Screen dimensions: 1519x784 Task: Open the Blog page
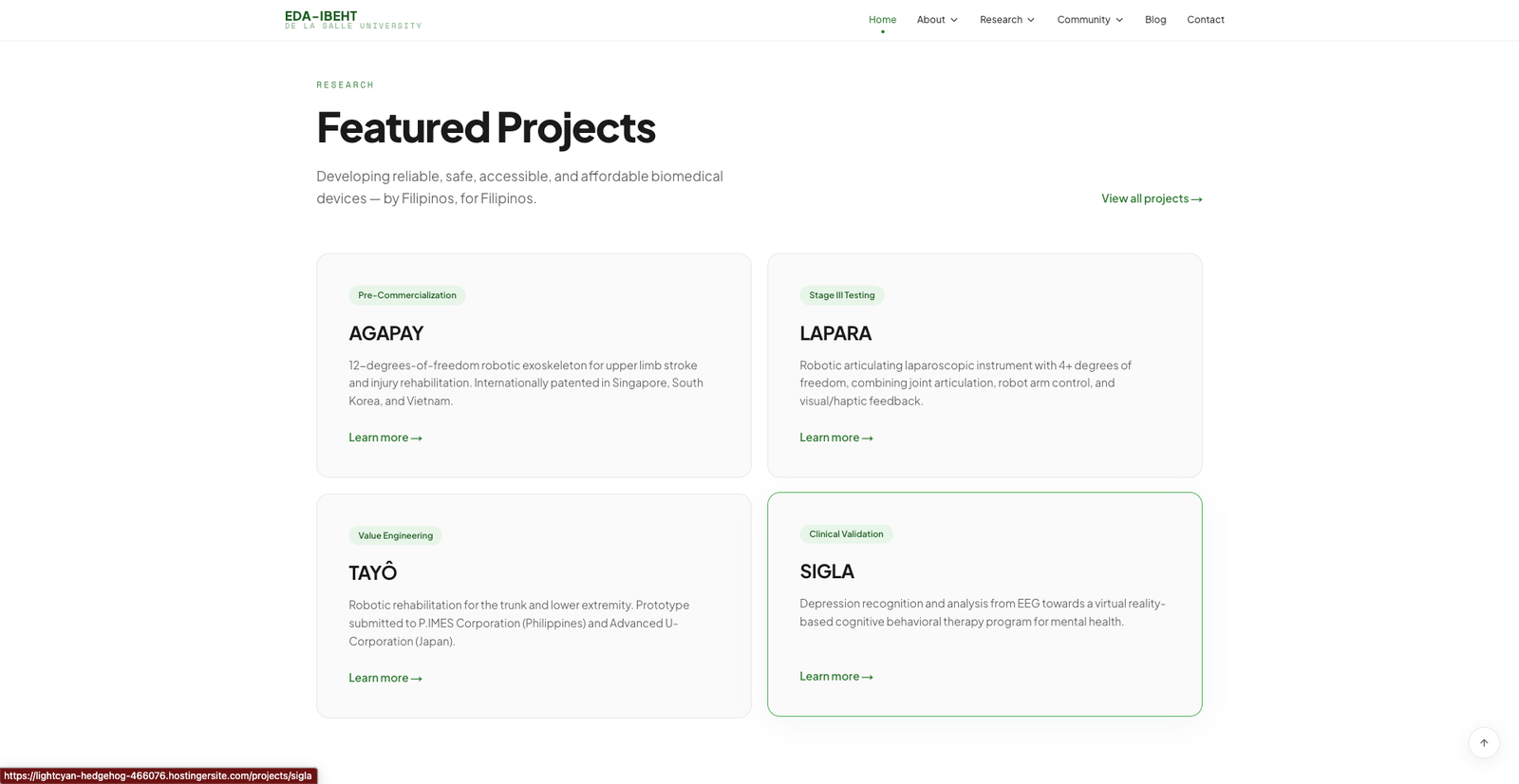pyautogui.click(x=1155, y=20)
